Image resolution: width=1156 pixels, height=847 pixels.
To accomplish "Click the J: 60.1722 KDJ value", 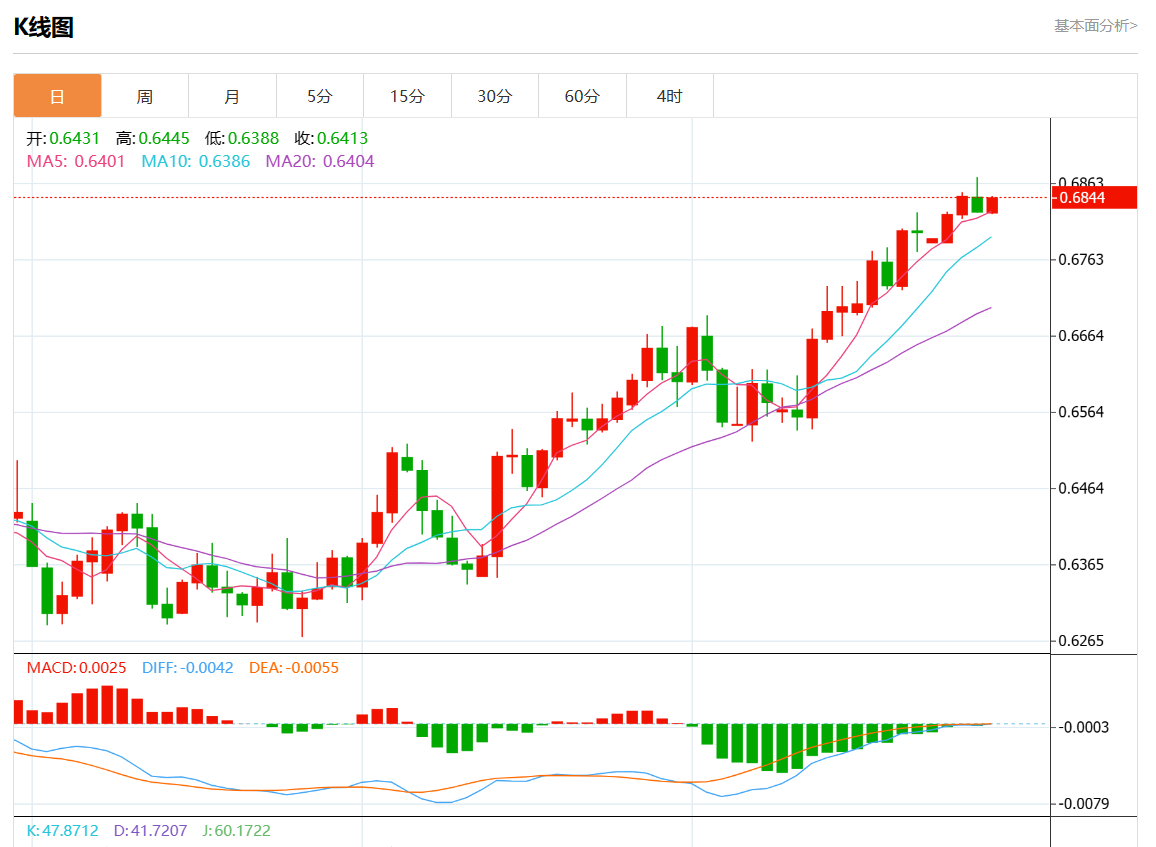I will pos(237,831).
